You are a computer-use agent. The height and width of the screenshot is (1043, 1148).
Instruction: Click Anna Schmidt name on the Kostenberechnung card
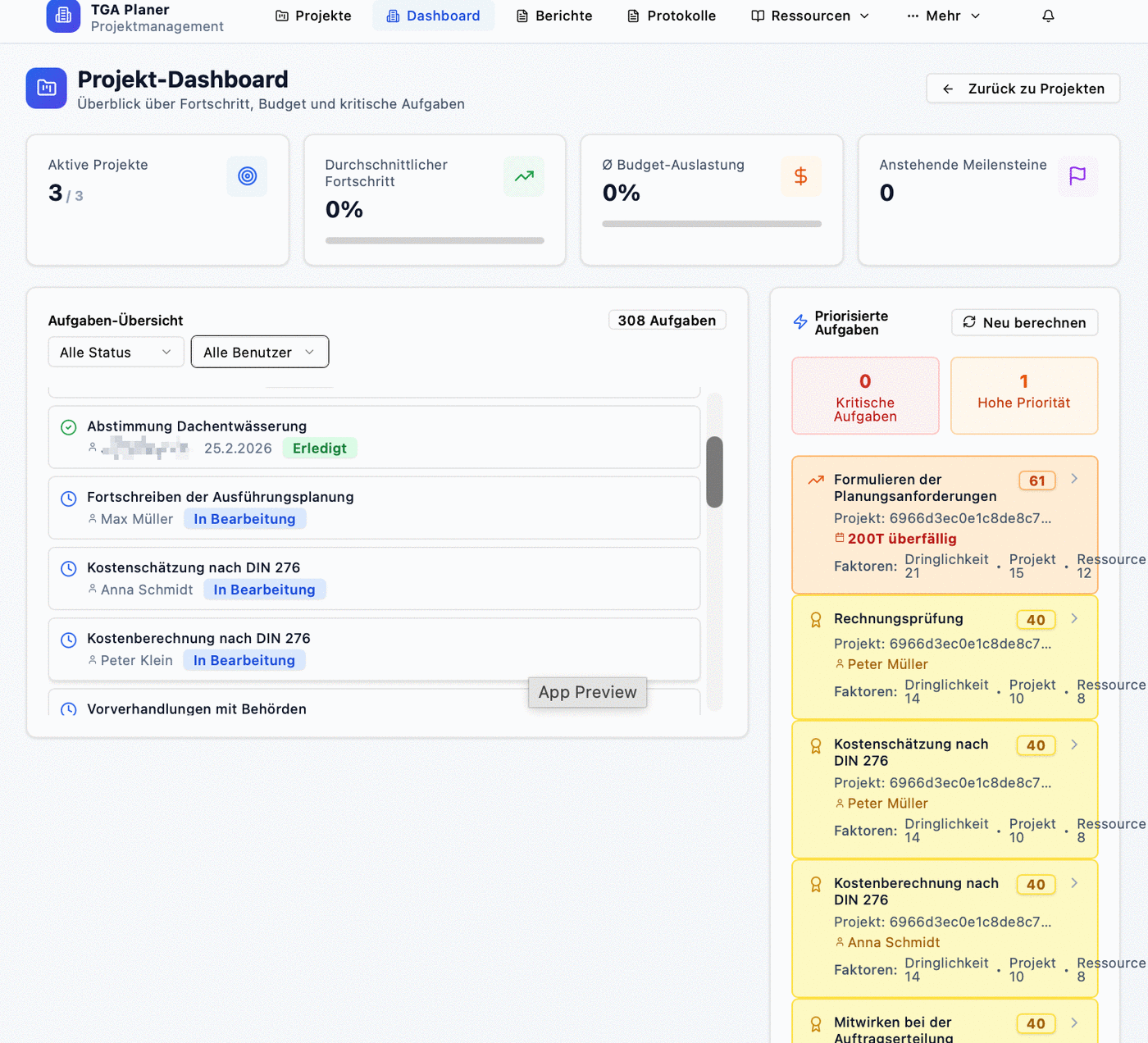point(894,942)
